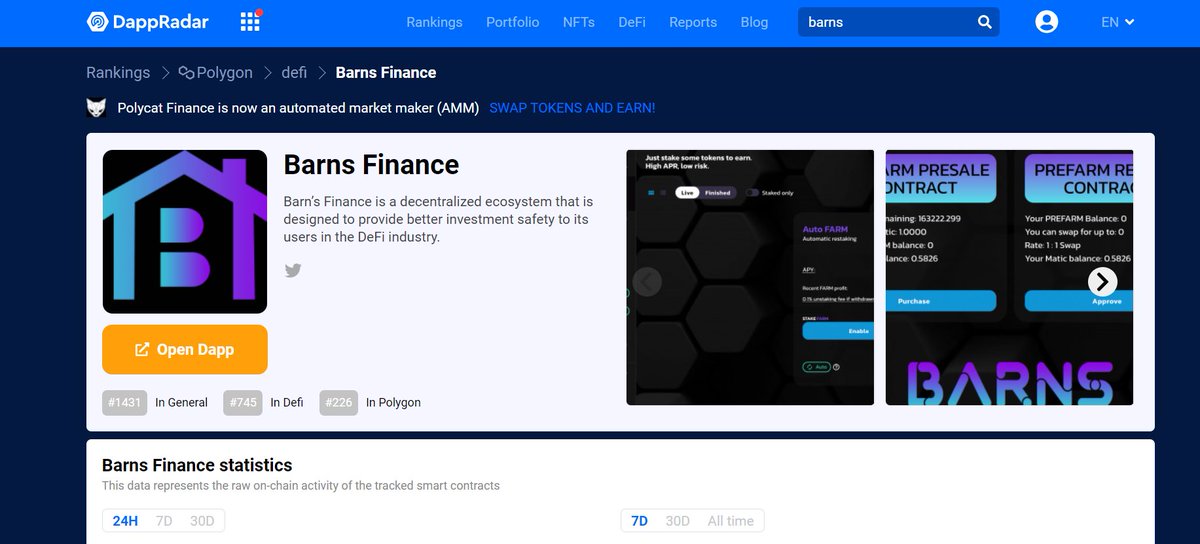Select the left 30D statistics period
The width and height of the screenshot is (1200, 544).
pos(202,521)
